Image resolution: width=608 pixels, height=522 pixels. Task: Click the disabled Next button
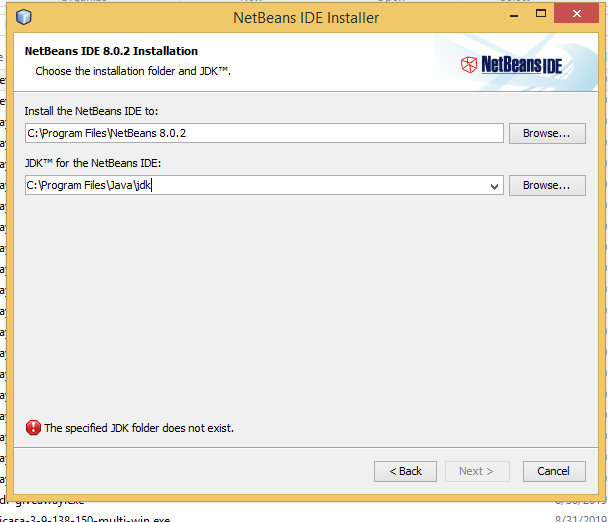477,471
